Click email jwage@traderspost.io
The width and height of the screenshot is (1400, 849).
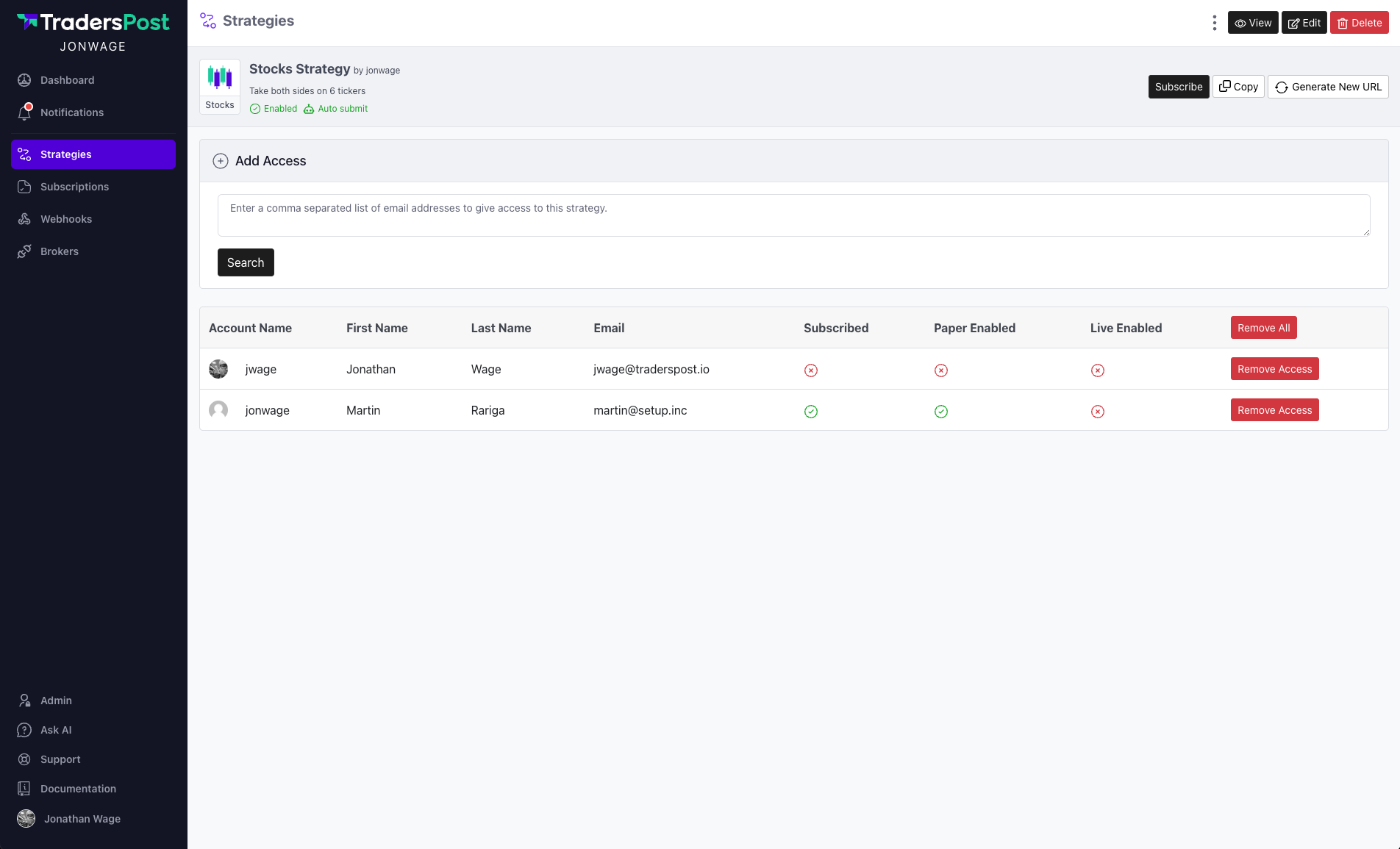[651, 369]
